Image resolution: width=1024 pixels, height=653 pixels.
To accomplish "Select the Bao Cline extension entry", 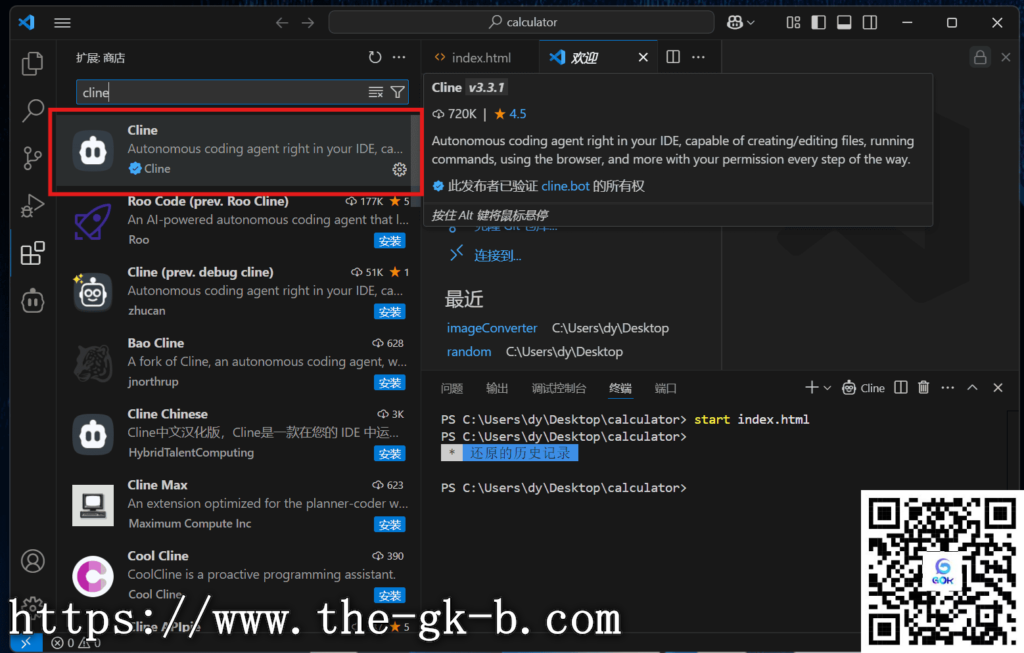I will click(236, 362).
